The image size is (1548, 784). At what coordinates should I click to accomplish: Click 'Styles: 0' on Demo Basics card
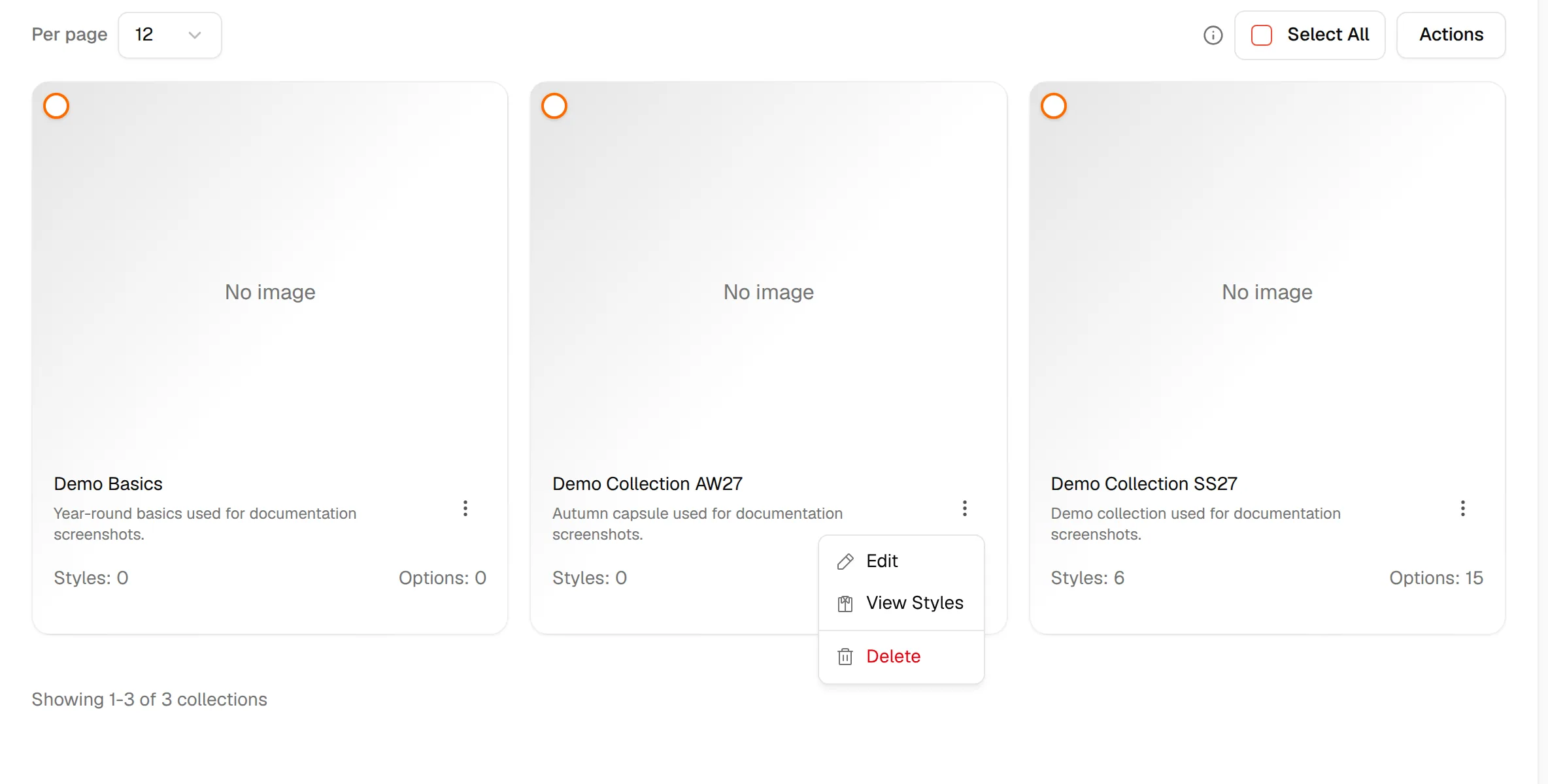click(x=91, y=578)
